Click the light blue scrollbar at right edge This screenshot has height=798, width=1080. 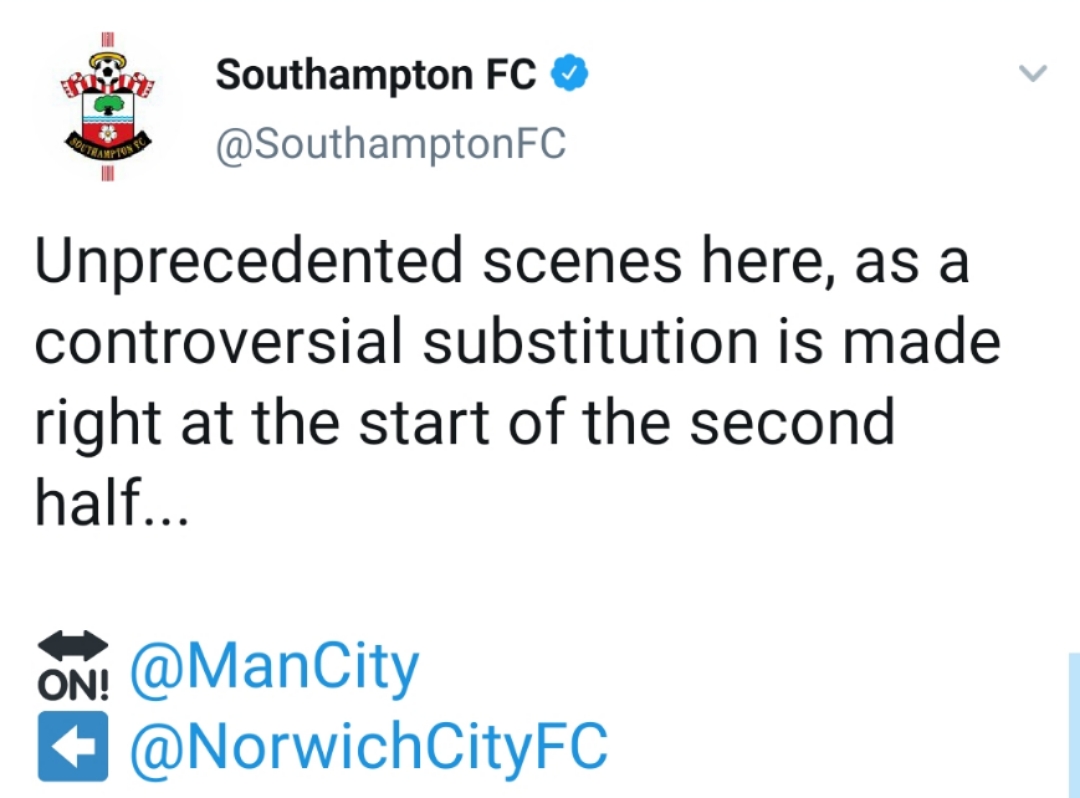tap(1073, 725)
